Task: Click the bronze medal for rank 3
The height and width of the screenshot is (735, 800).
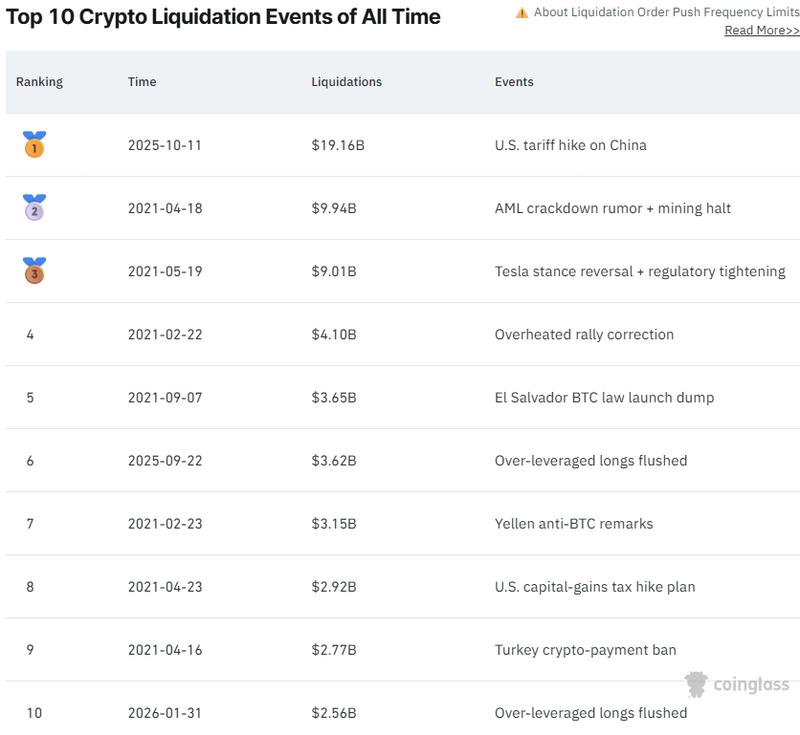Action: [32, 271]
